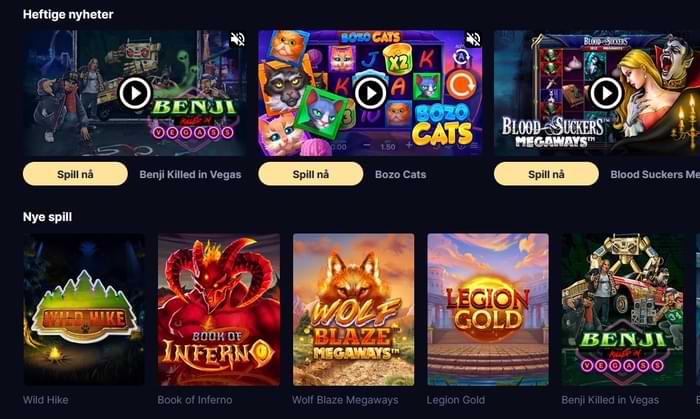This screenshot has width=700, height=419.
Task: Select Benji Killed in Vegas thumbnail under Nye spill
Action: pyautogui.click(x=622, y=309)
